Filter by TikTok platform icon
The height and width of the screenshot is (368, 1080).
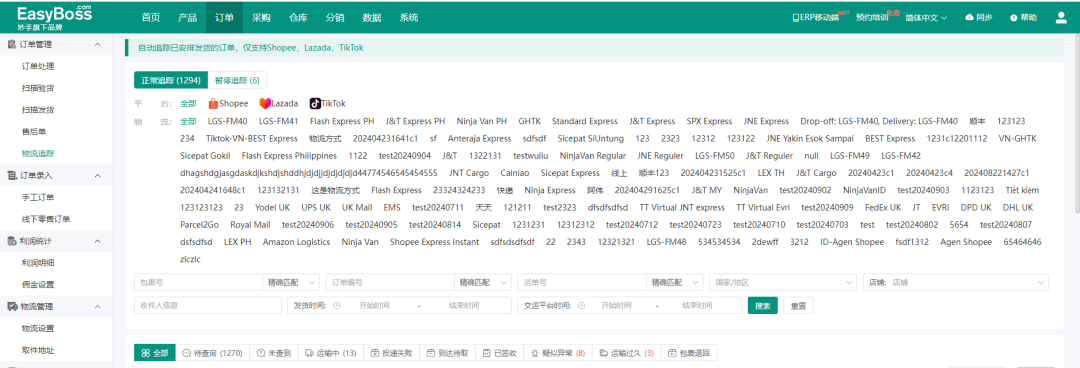315,103
